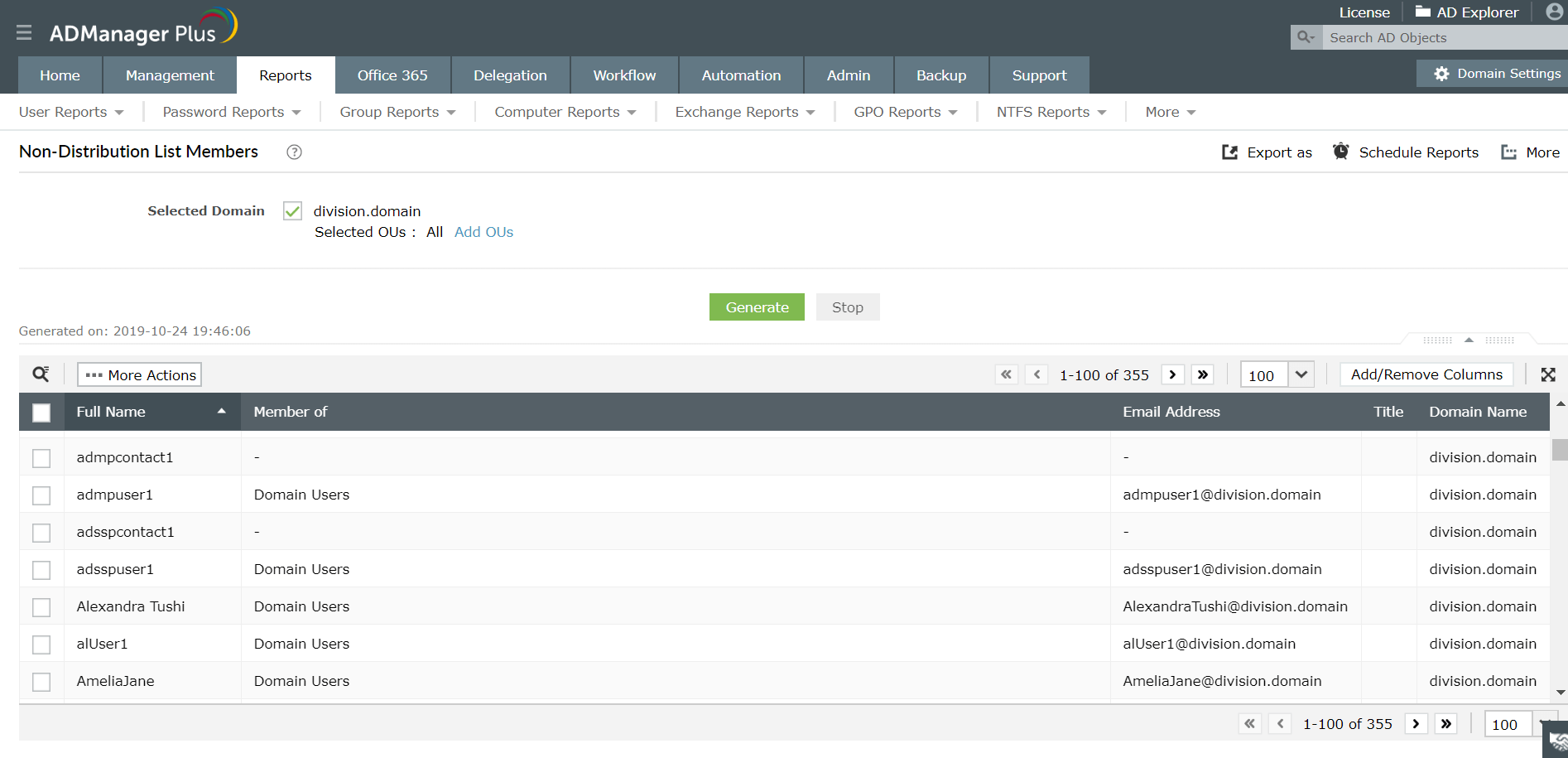Viewport: 1568px width, 758px height.
Task: Toggle the division.domain checkbox
Action: [x=292, y=211]
